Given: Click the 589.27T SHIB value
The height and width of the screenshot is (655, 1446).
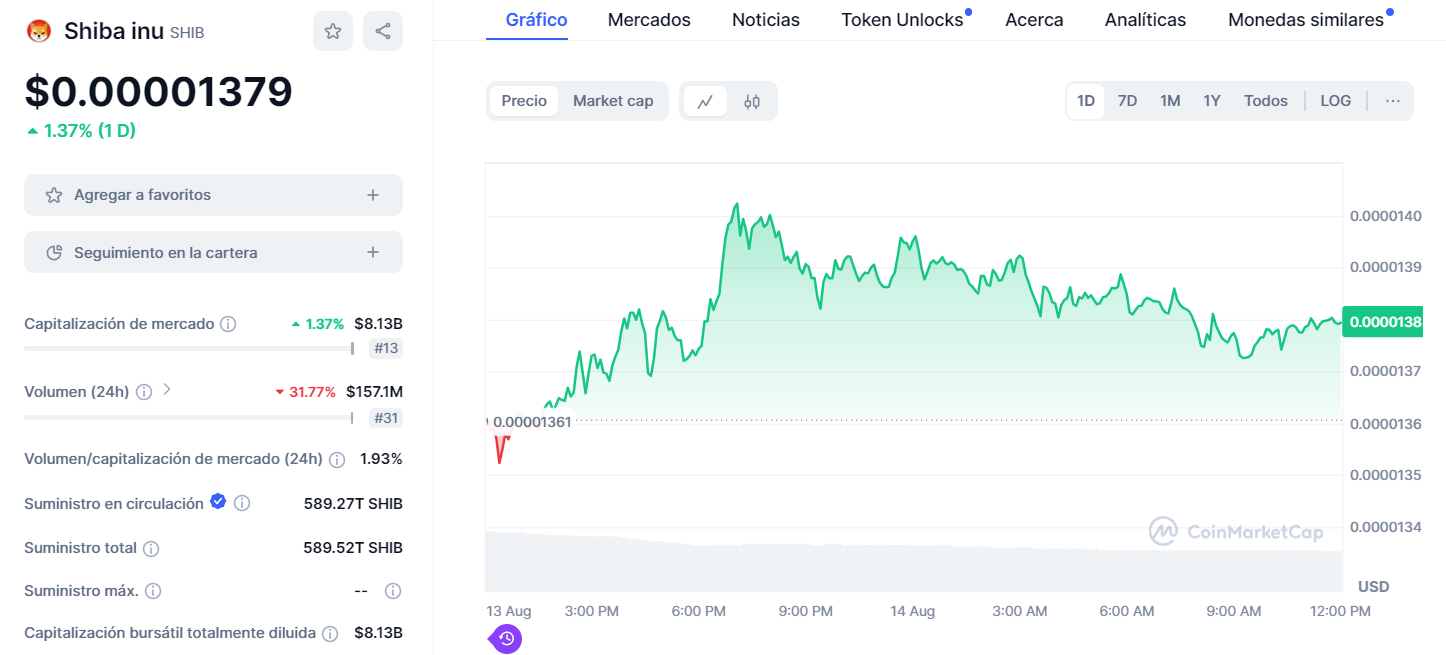Looking at the screenshot, I should 353,504.
